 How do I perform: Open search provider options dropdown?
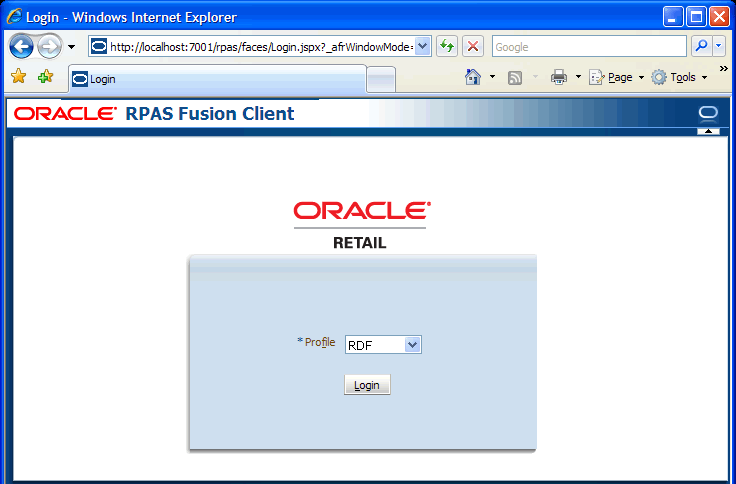coord(719,46)
